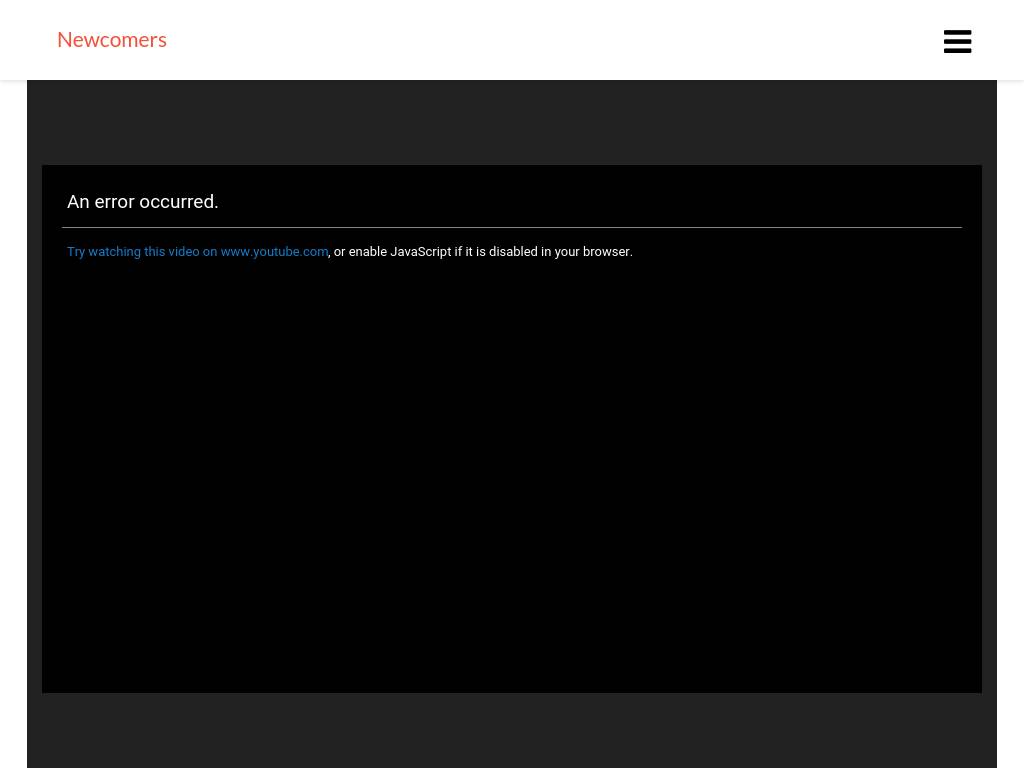Viewport: 1024px width, 768px height.
Task: Click the dark gray area above the video
Action: tap(512, 122)
